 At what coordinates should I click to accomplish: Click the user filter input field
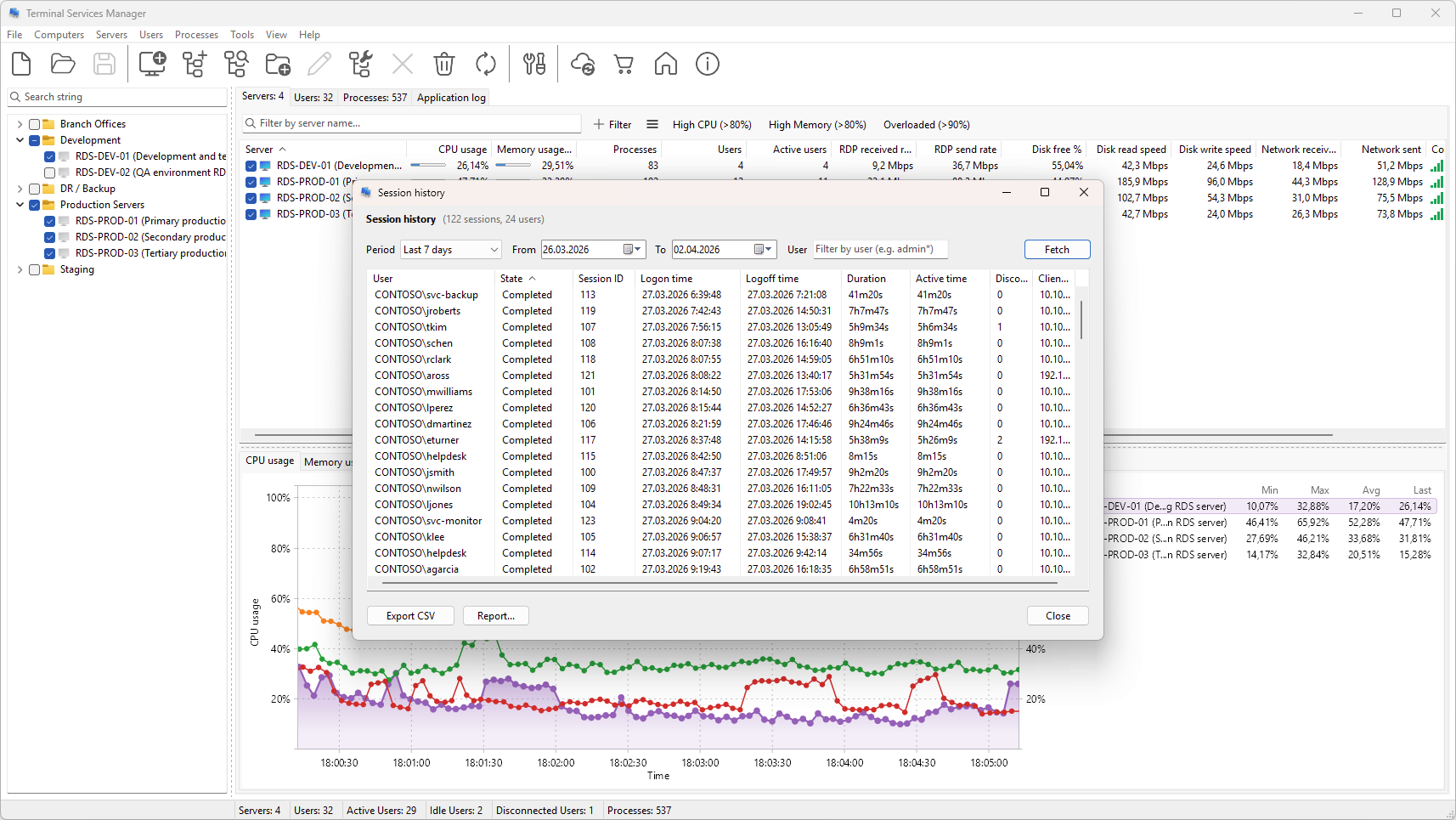[x=880, y=249]
